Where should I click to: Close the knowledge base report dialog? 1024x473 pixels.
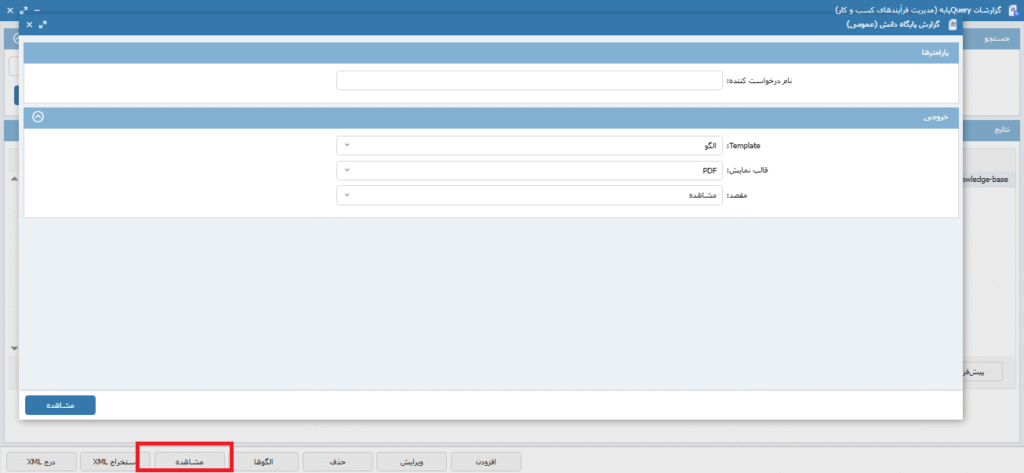coord(30,24)
